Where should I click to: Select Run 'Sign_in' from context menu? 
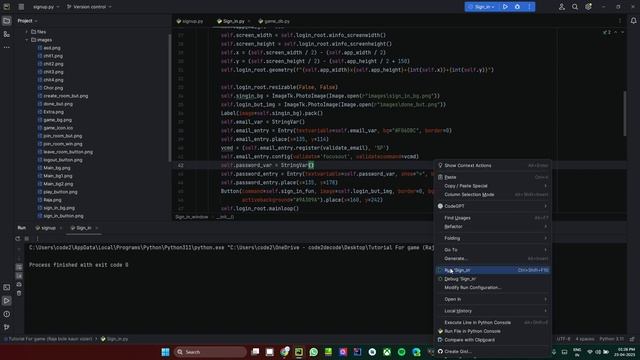tap(493, 270)
